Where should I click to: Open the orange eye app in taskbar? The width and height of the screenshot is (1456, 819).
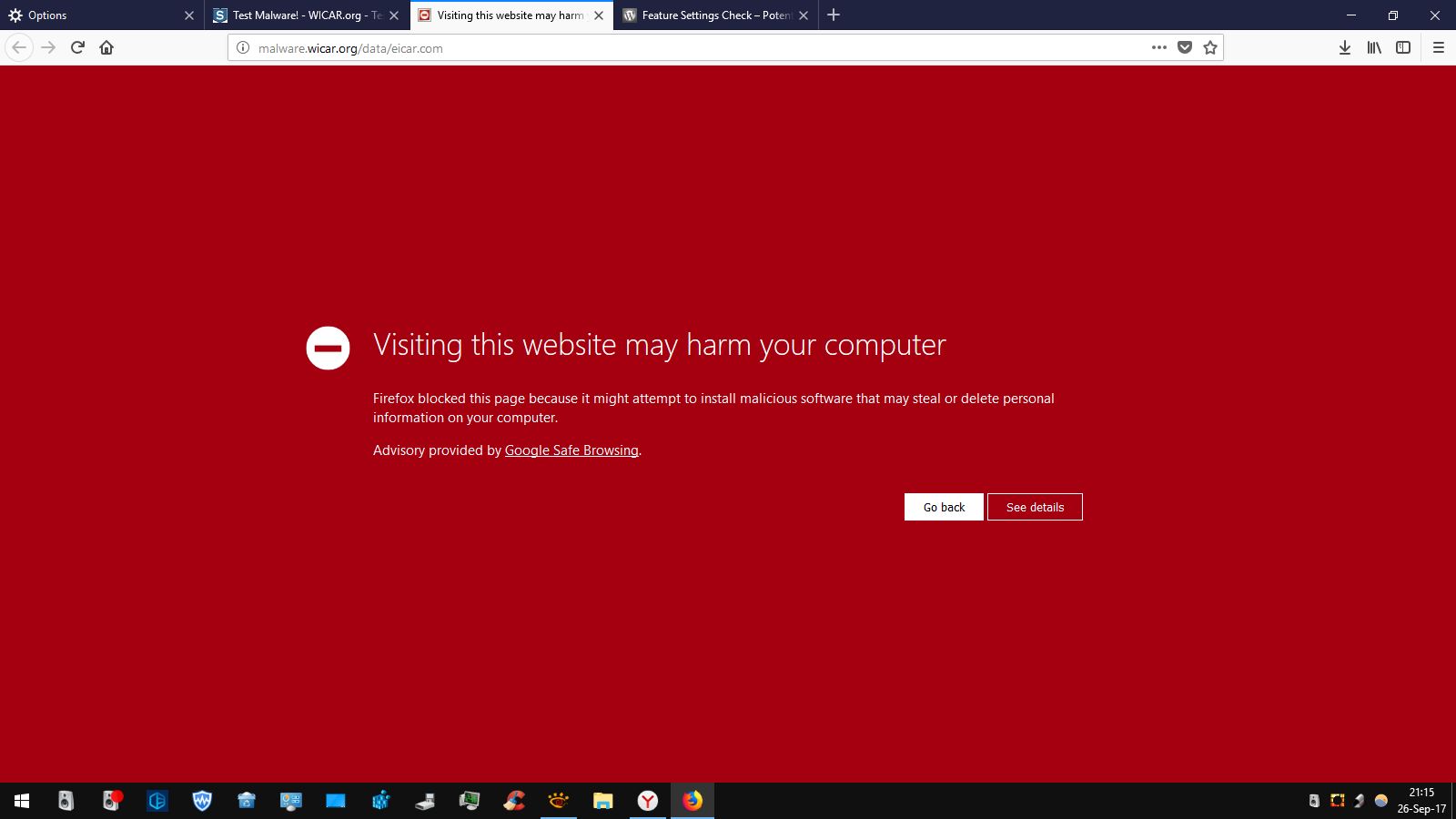click(559, 801)
